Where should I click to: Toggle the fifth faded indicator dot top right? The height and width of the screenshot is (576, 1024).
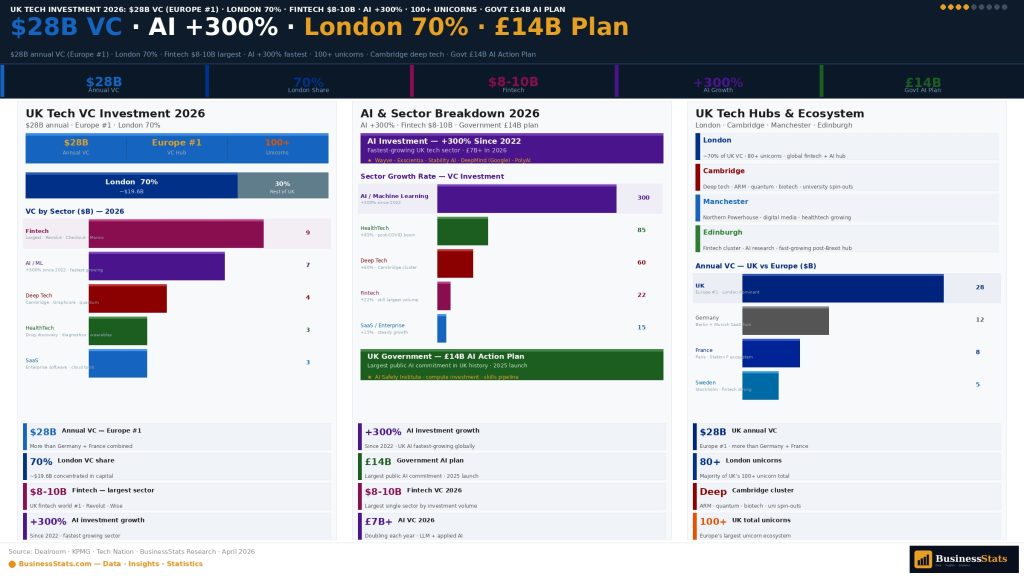click(974, 7)
